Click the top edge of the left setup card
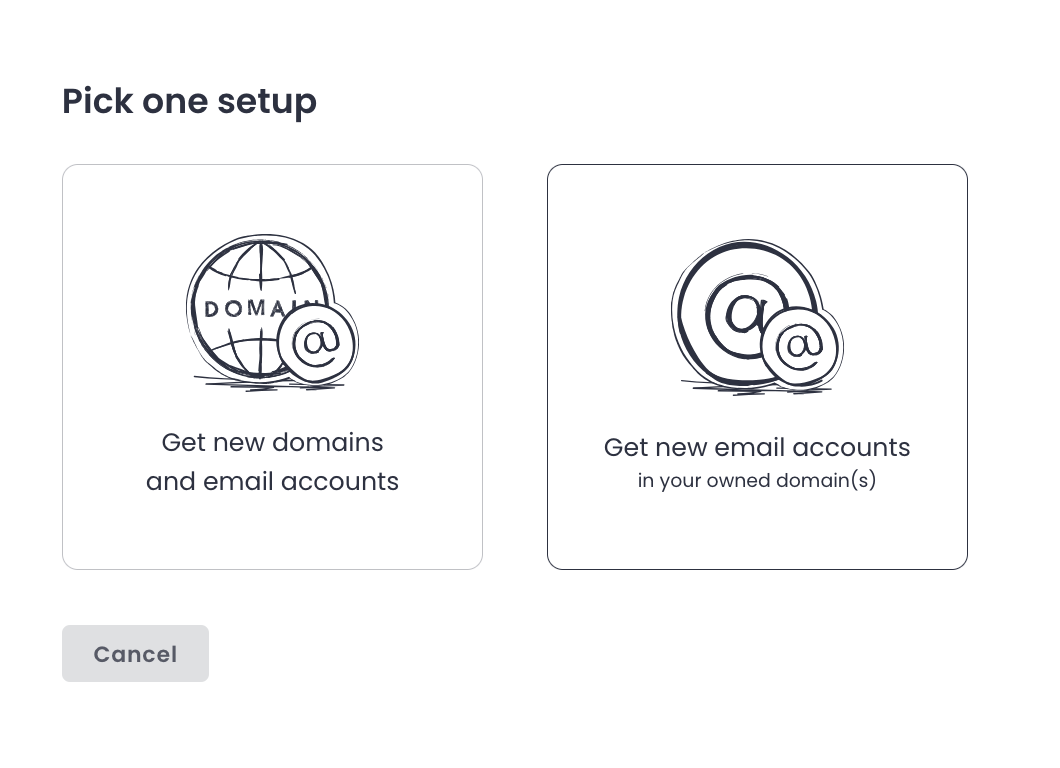The width and height of the screenshot is (1060, 768). (272, 165)
